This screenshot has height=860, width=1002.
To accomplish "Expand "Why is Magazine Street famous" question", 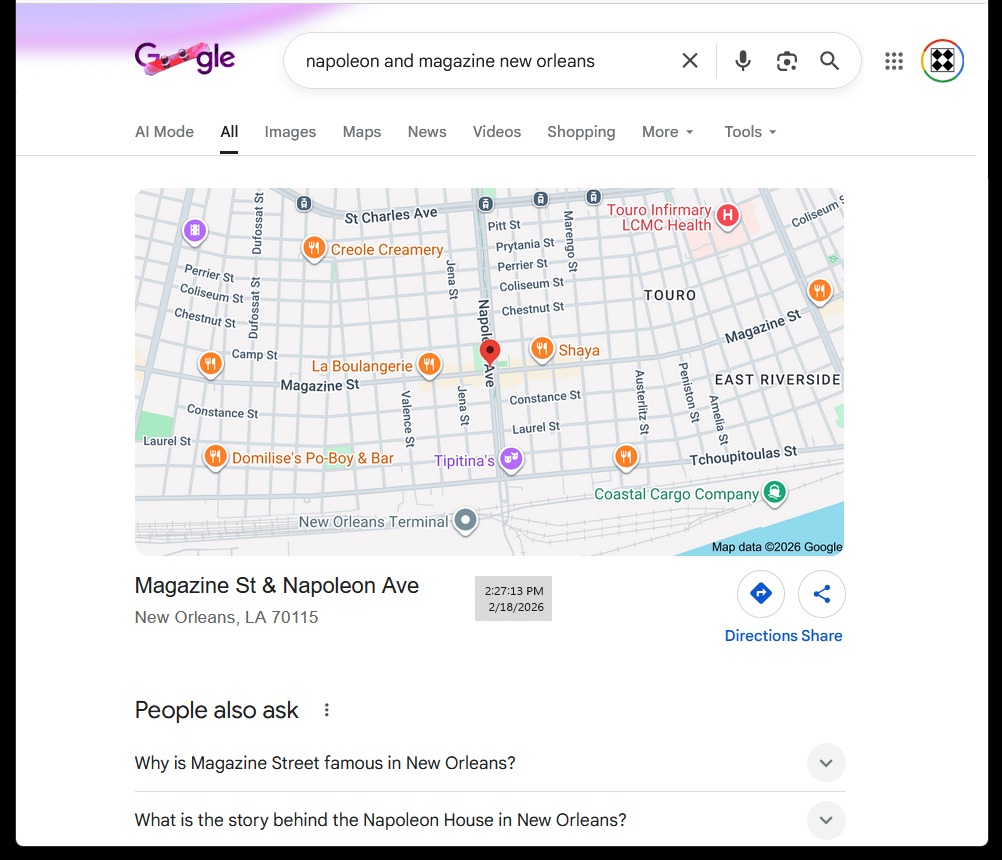I will pos(825,763).
